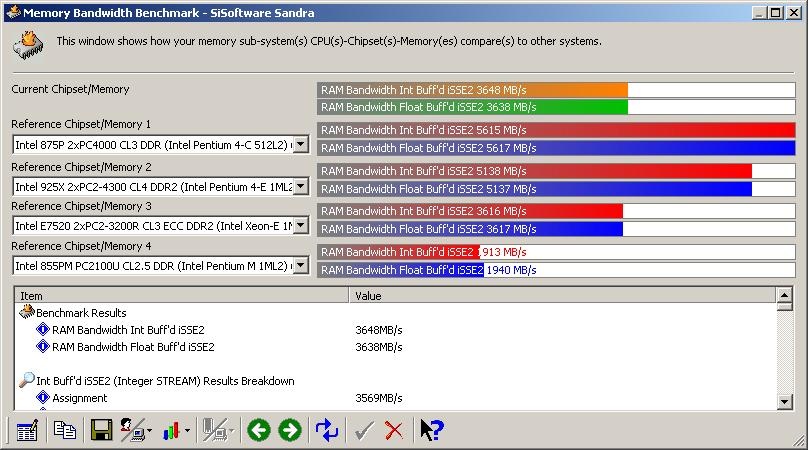This screenshot has width=808, height=450.
Task: Minimize the Sandra benchmark window
Action: pos(759,13)
